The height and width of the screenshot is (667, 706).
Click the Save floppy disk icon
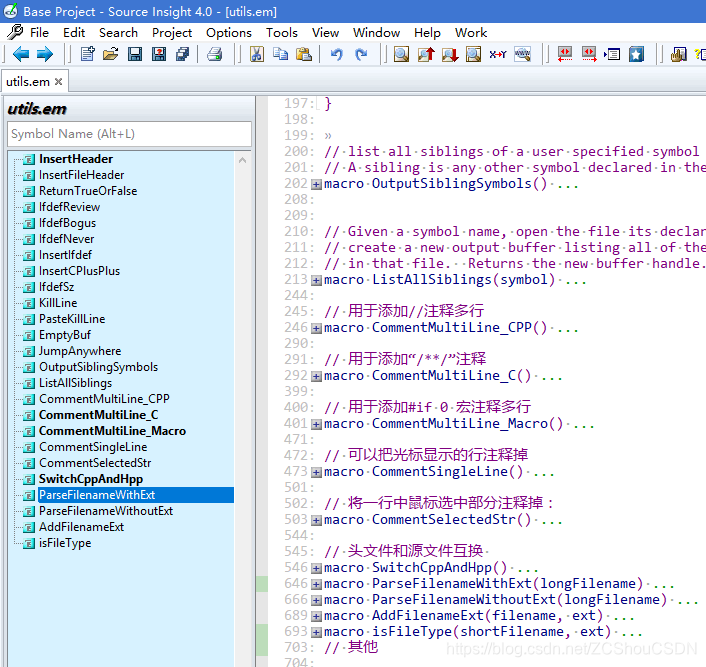click(135, 54)
